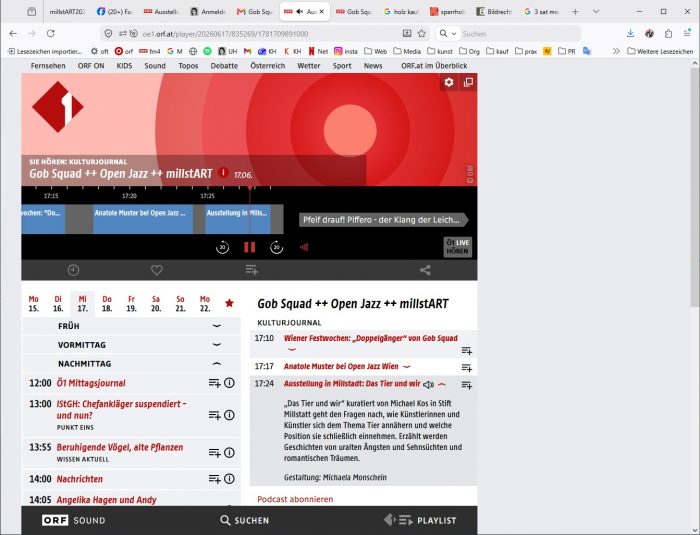
Task: Click SUCHEN in the bottom bar
Action: click(x=245, y=520)
